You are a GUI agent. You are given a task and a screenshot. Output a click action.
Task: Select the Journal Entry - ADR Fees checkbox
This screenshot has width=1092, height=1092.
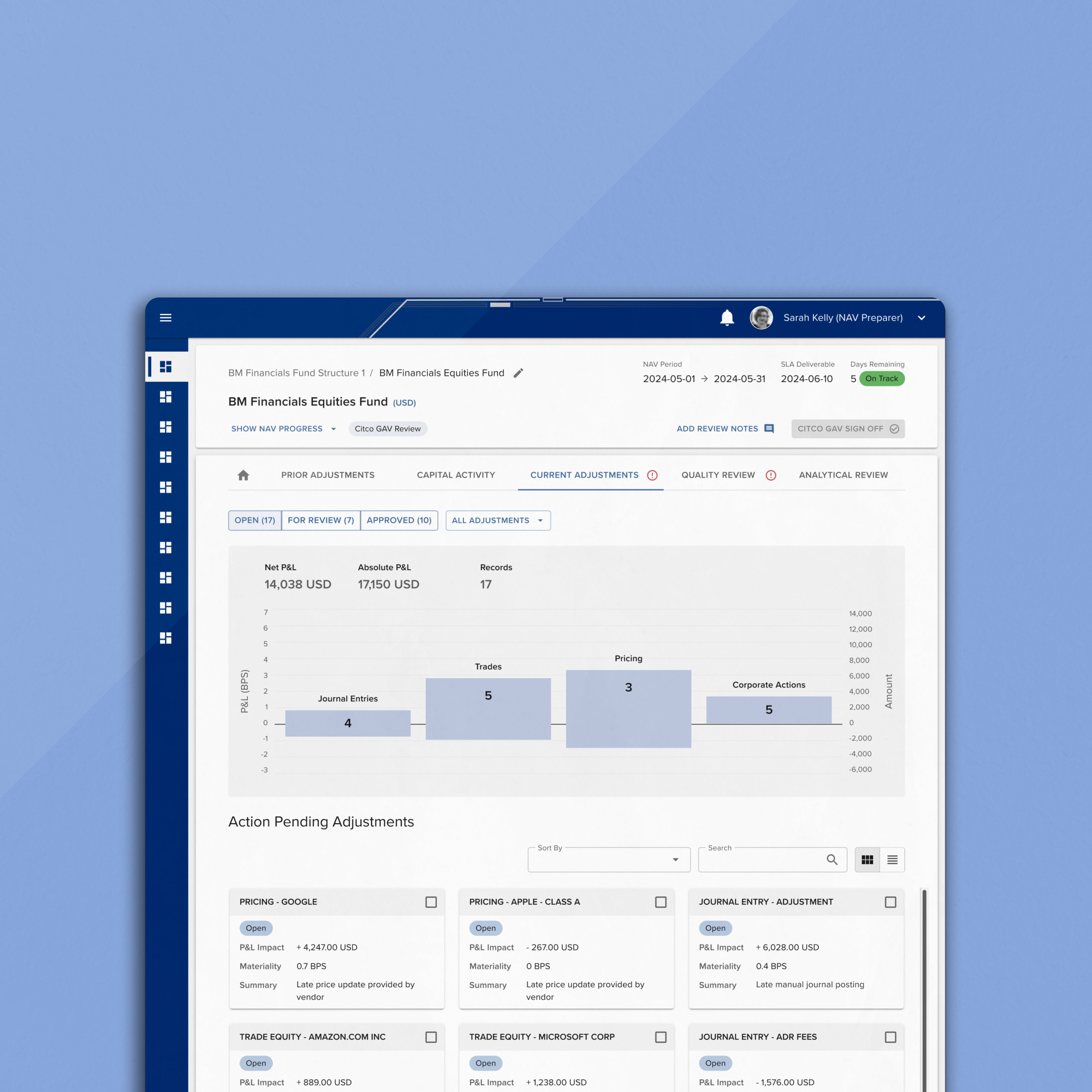[891, 1037]
